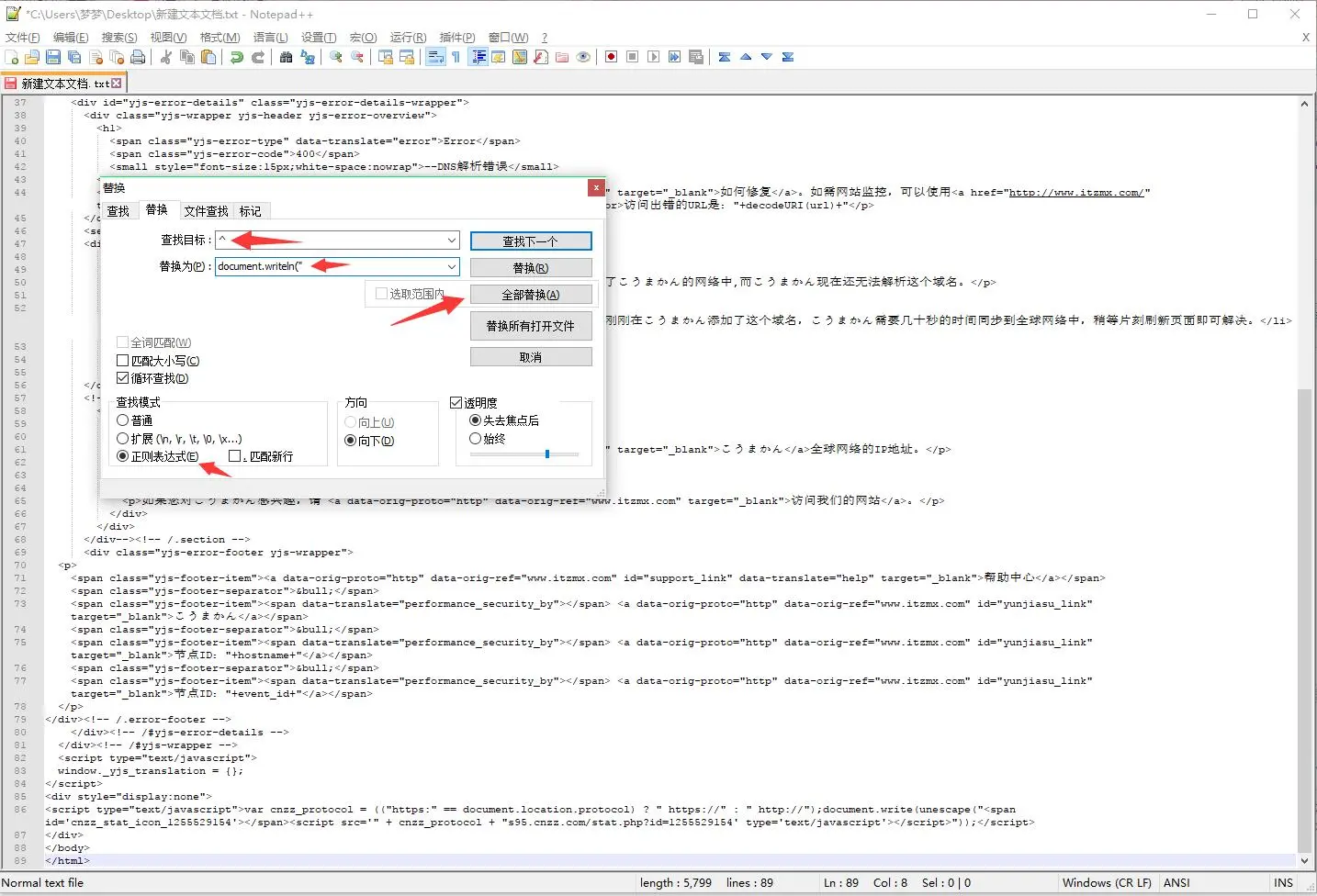Click the Paste clipboard icon
Screen dimensions: 1317x896
point(208,57)
